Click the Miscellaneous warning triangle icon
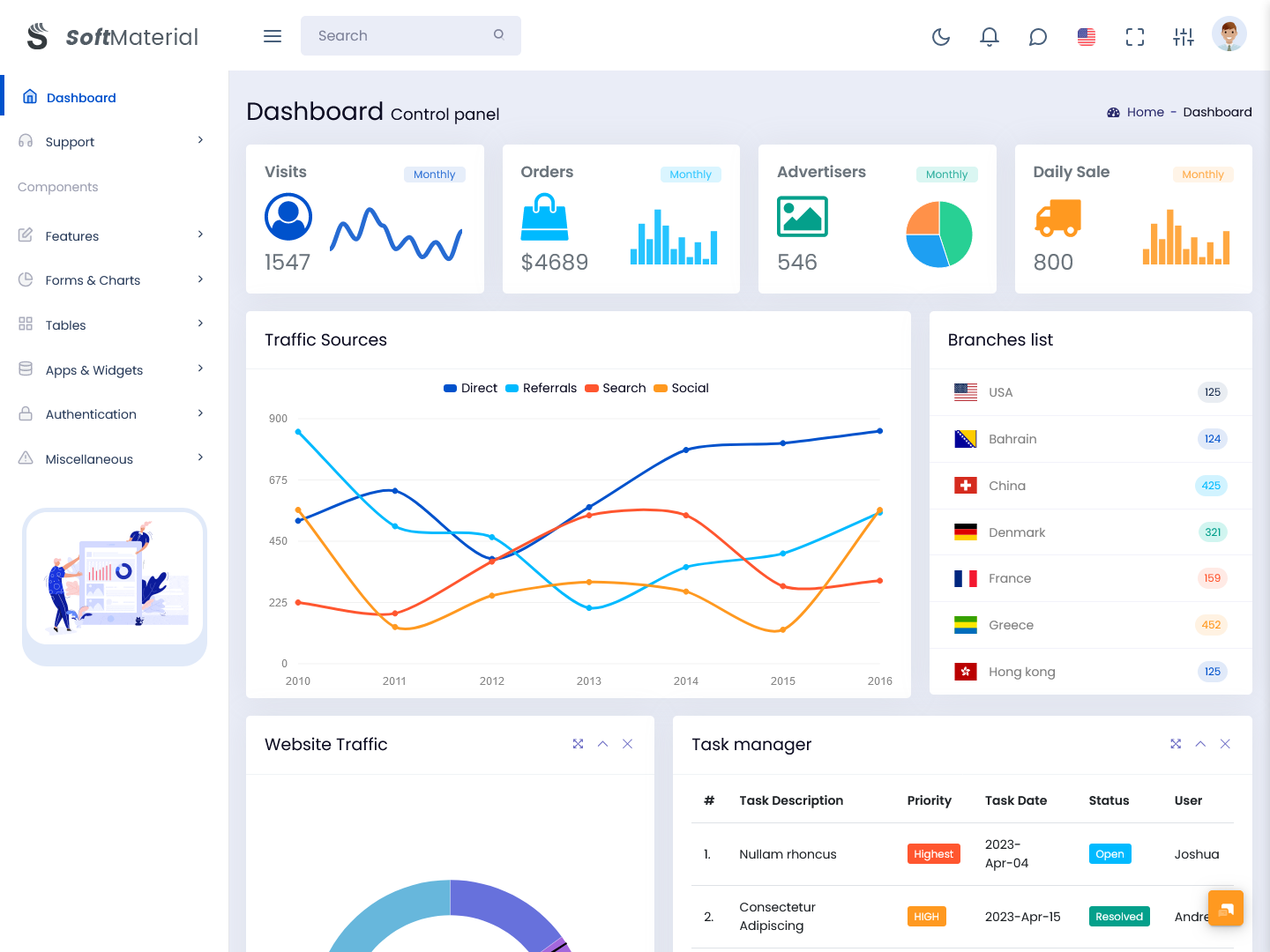The height and width of the screenshot is (952, 1270). point(26,458)
